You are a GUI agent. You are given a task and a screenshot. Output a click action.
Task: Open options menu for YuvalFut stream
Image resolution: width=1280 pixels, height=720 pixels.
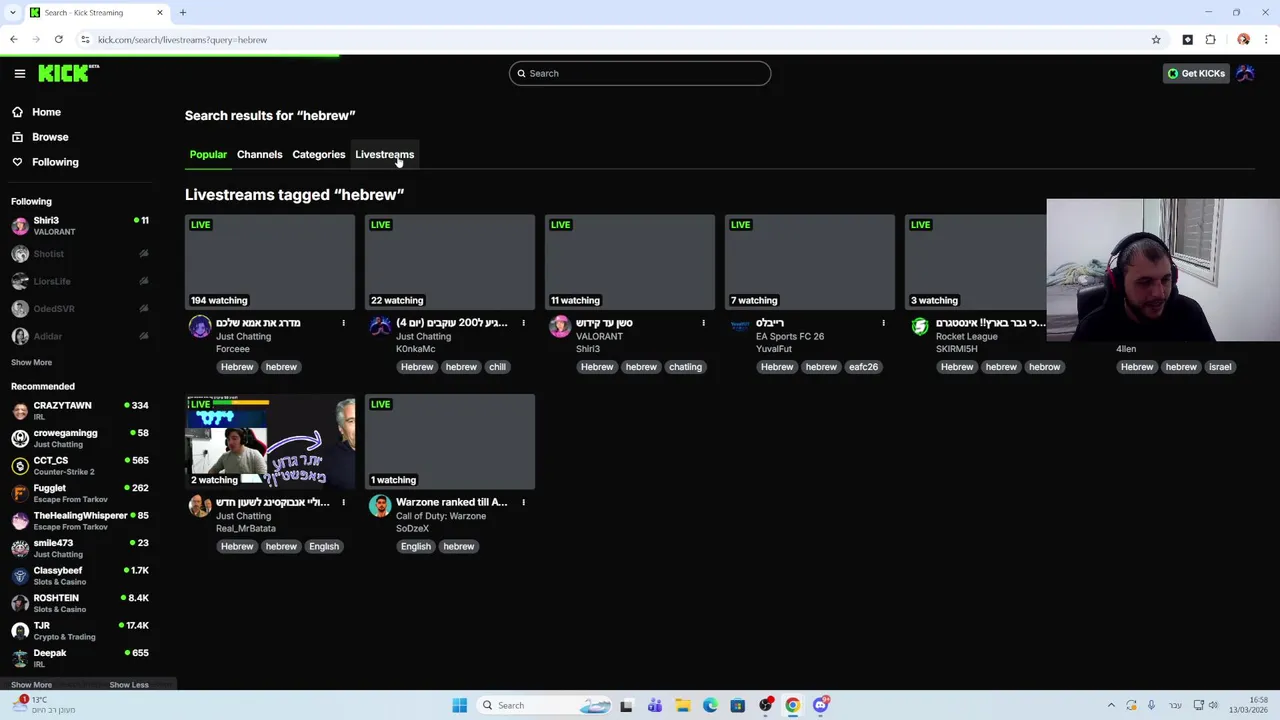pyautogui.click(x=883, y=323)
